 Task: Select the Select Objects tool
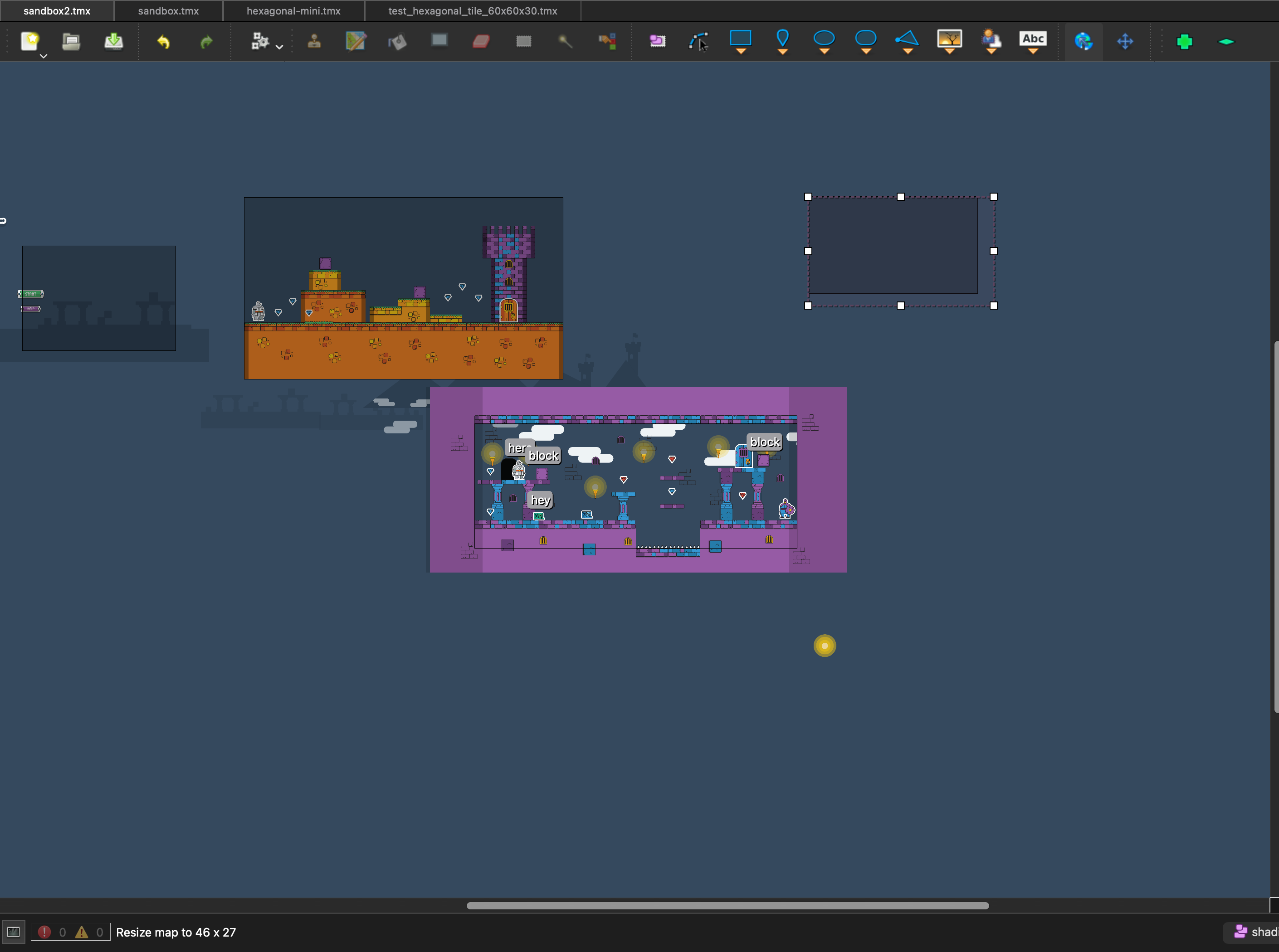pos(658,41)
